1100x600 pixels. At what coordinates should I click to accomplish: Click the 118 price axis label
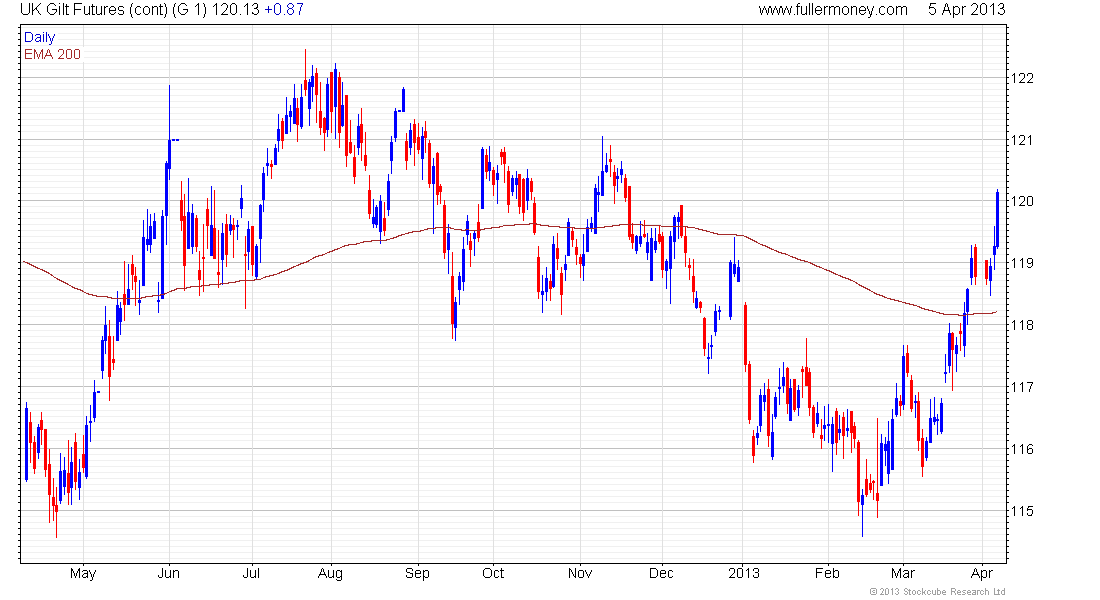(1022, 325)
